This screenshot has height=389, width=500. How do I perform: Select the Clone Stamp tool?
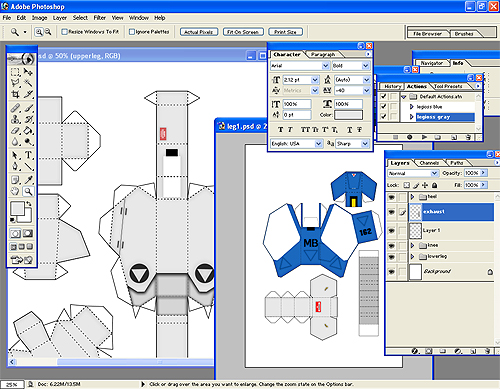pos(15,119)
